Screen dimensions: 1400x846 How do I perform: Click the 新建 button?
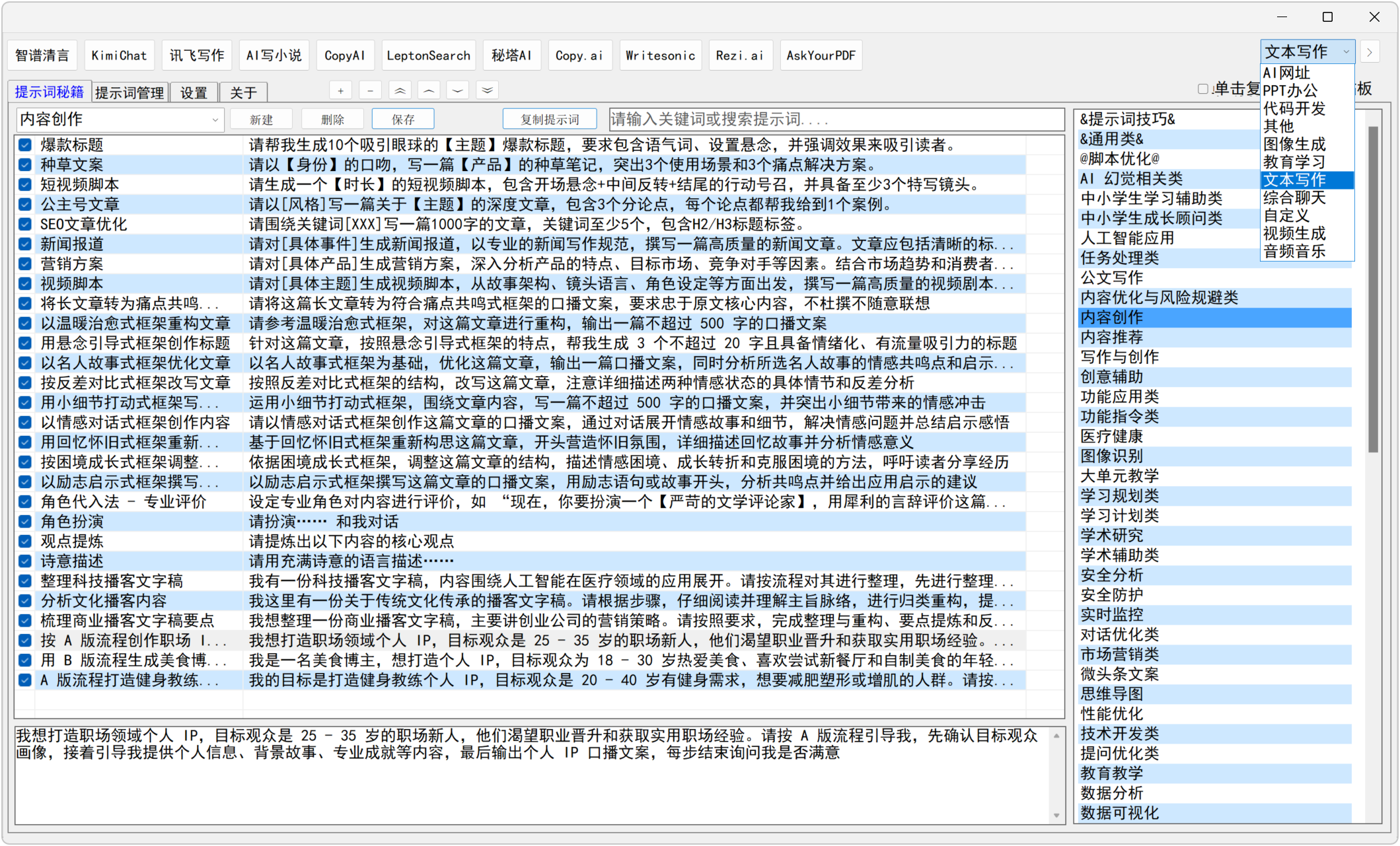pos(262,120)
